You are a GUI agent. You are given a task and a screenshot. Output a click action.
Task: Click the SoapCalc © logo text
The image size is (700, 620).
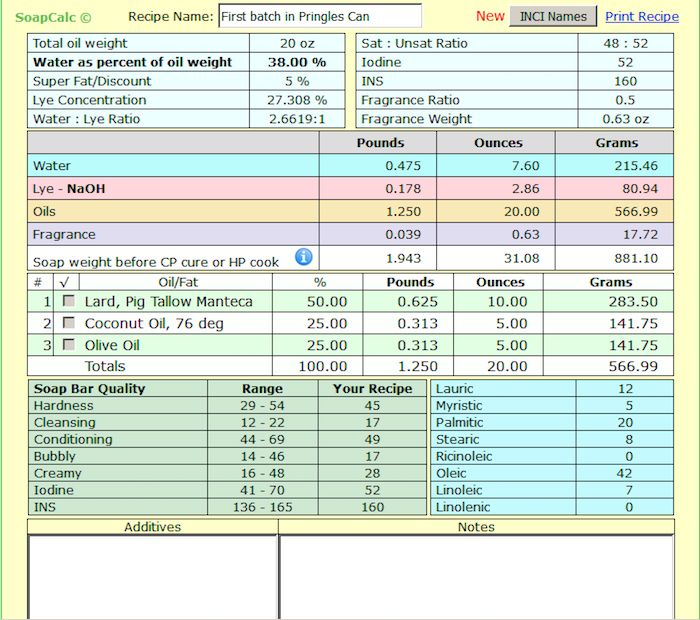pyautogui.click(x=53, y=17)
